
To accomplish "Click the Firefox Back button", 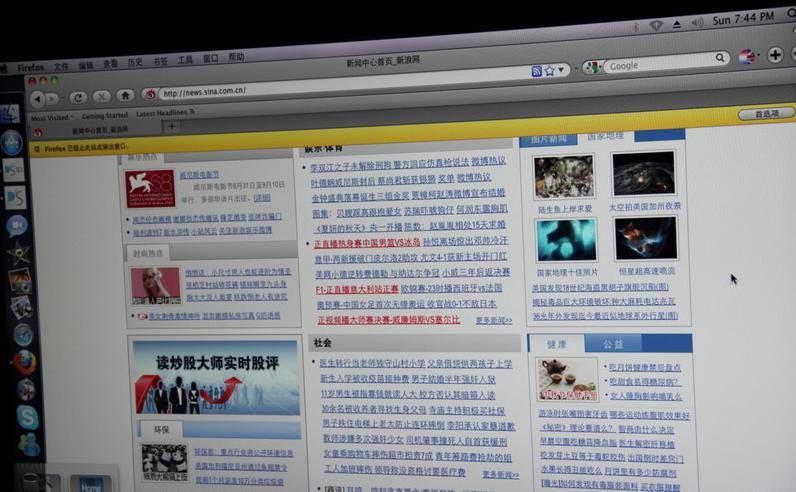I will [x=37, y=98].
